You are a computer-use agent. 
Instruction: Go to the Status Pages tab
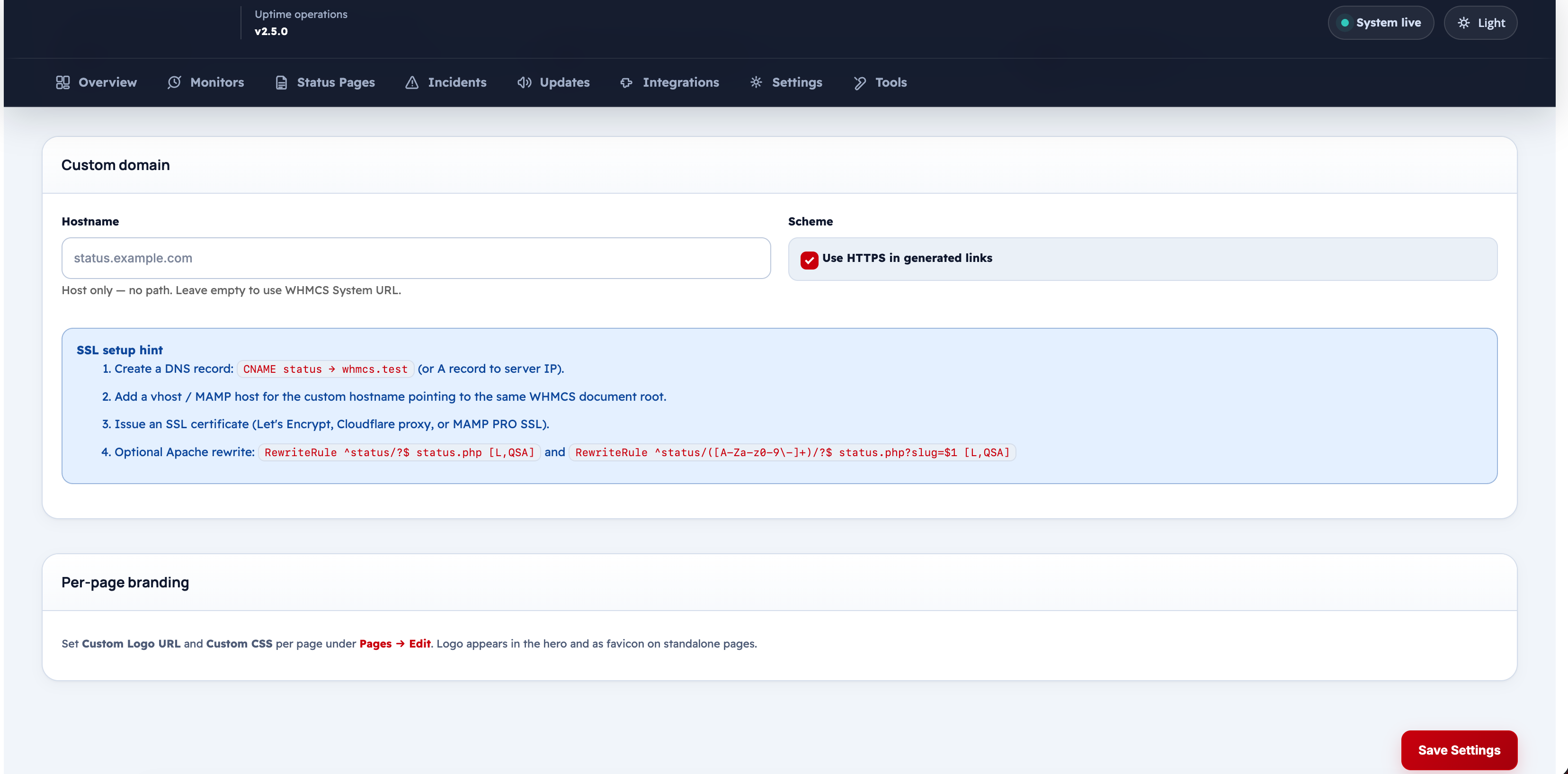325,82
